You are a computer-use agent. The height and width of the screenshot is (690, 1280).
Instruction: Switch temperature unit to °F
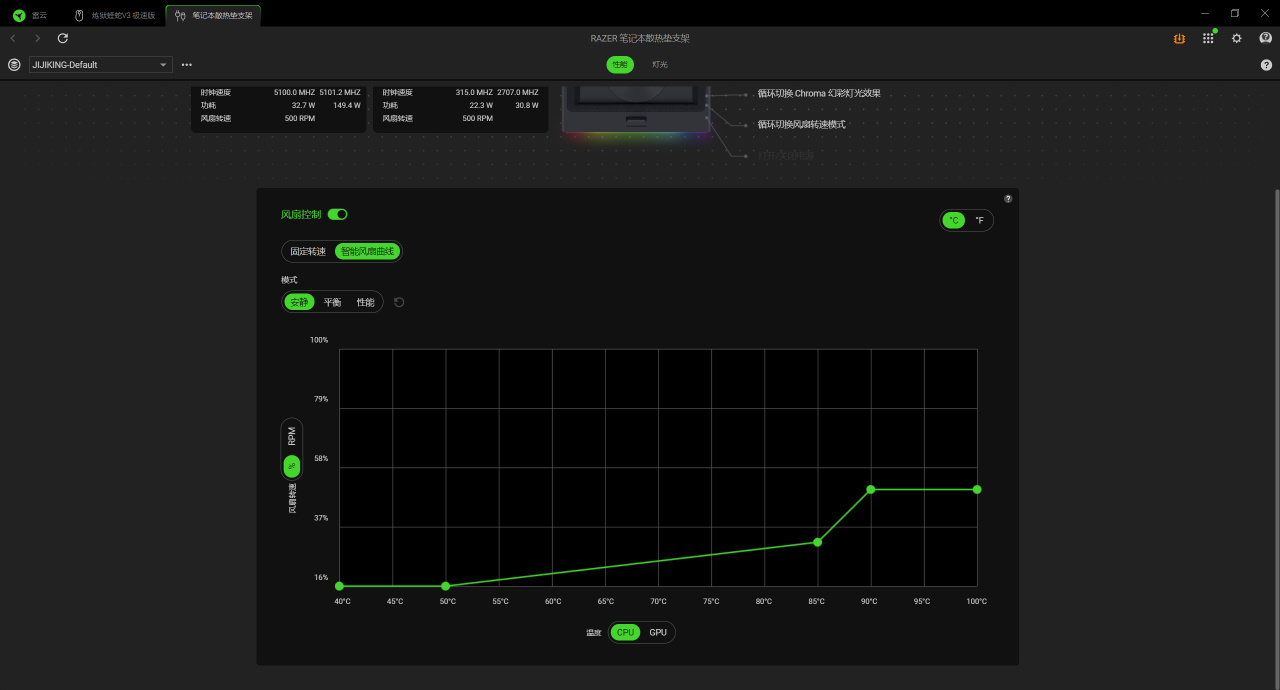tap(979, 220)
